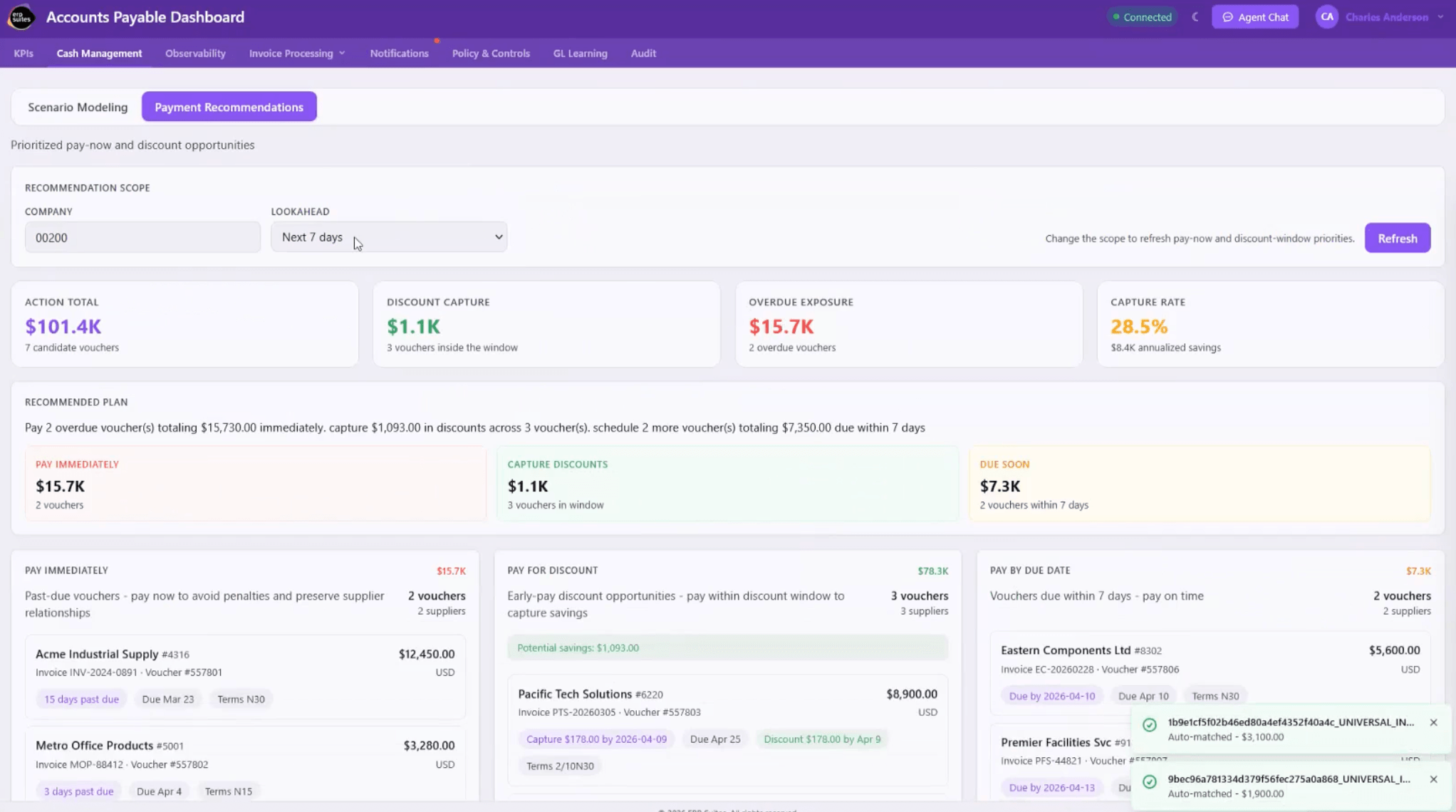Open the Agent Chat panel
Screen dimensions: 1456x812
[x=1255, y=17]
